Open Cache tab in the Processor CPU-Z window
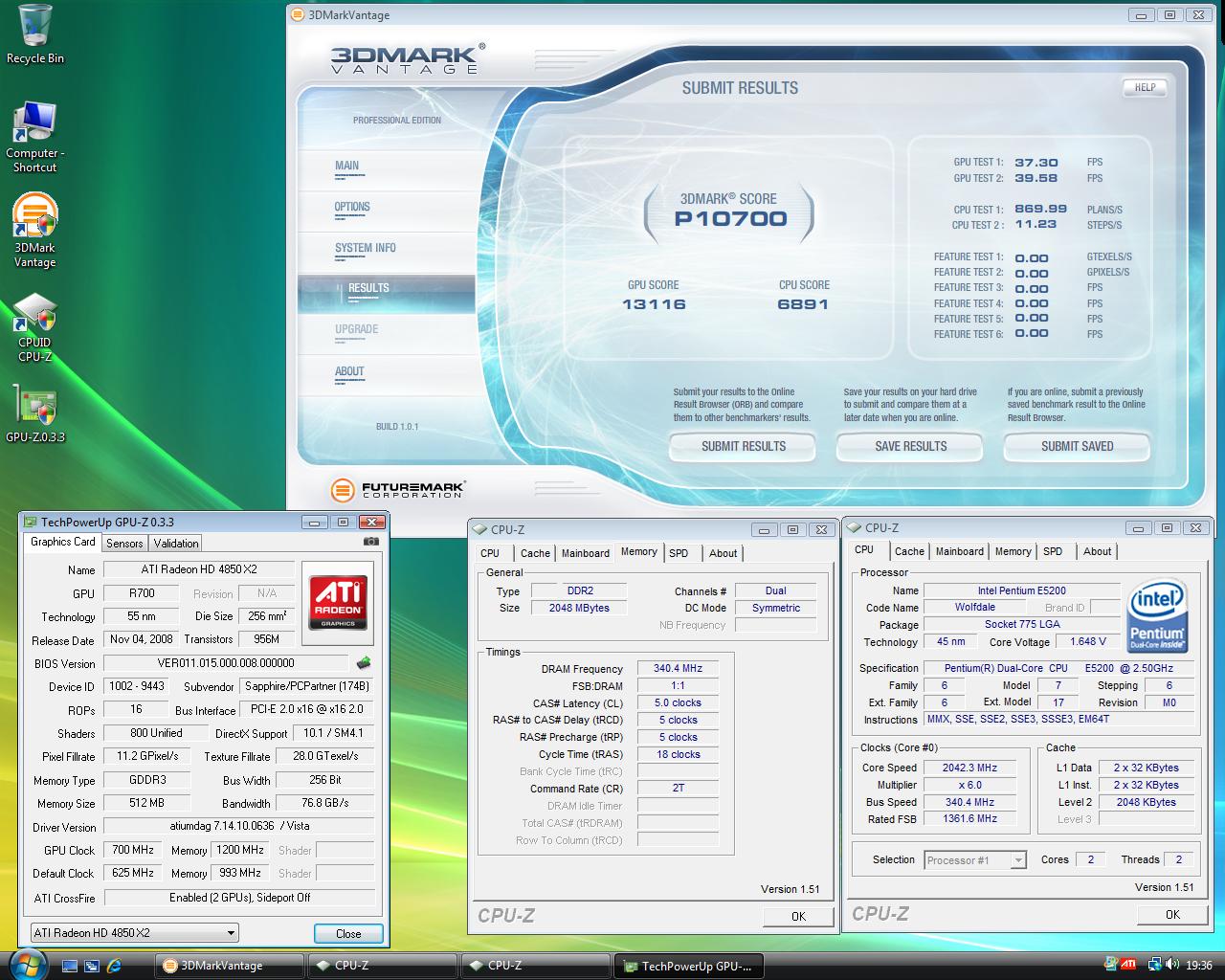1225x980 pixels. (x=909, y=551)
